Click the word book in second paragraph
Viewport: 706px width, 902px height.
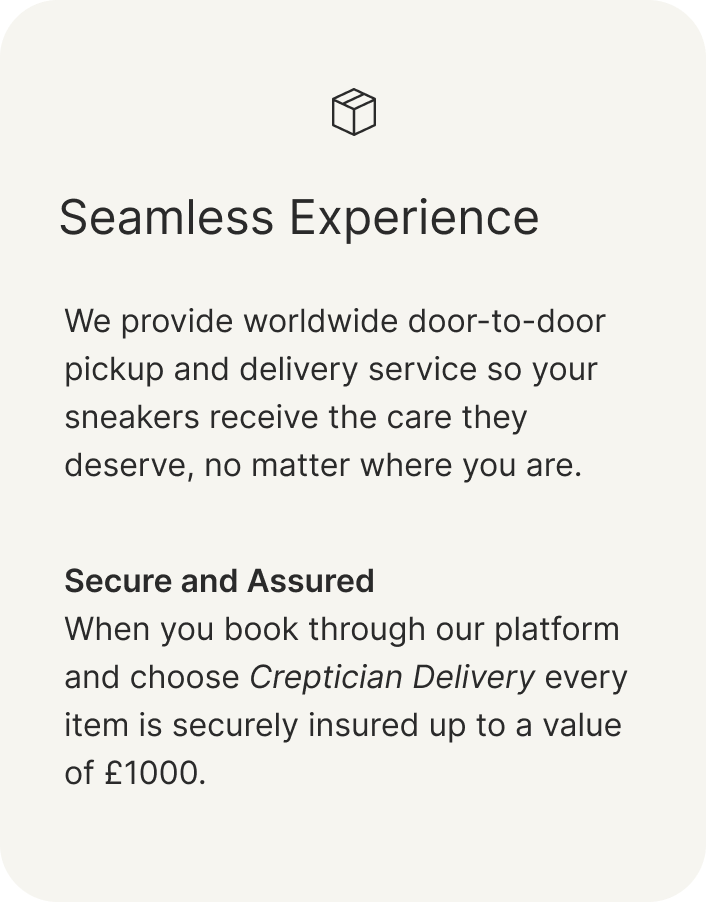(261, 629)
